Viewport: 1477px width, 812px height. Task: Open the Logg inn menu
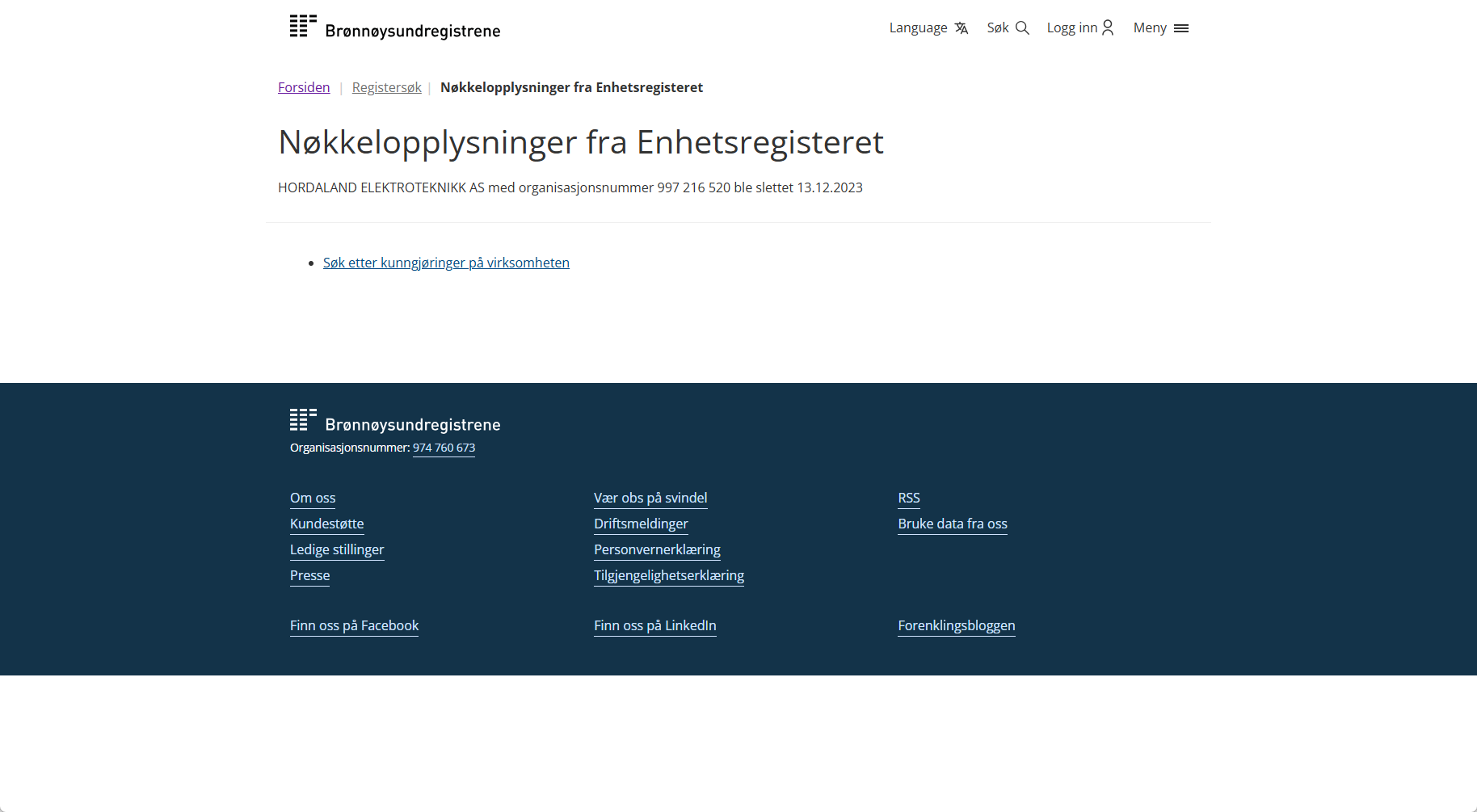pyautogui.click(x=1080, y=28)
